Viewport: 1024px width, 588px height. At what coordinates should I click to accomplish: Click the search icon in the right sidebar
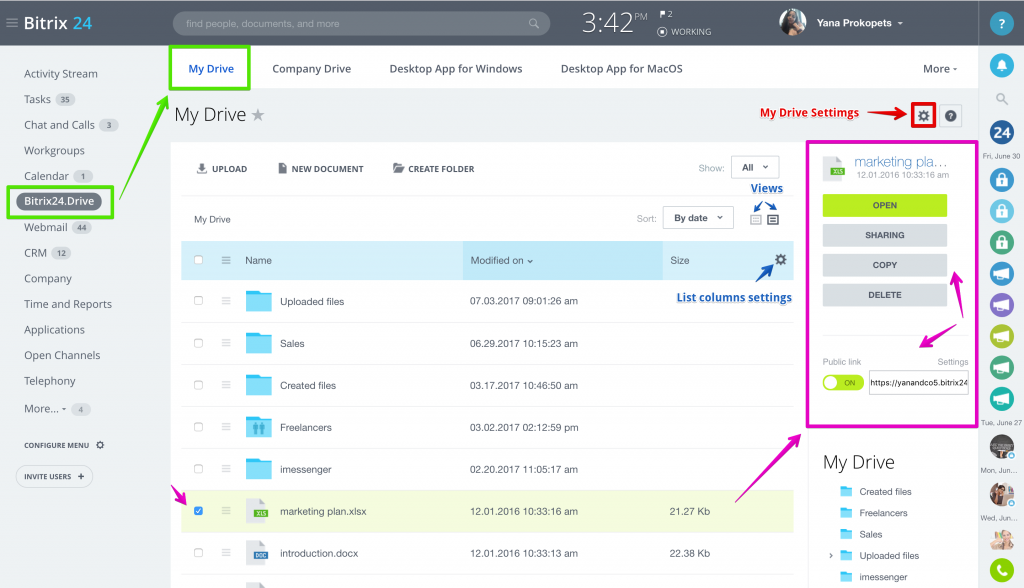click(1001, 99)
